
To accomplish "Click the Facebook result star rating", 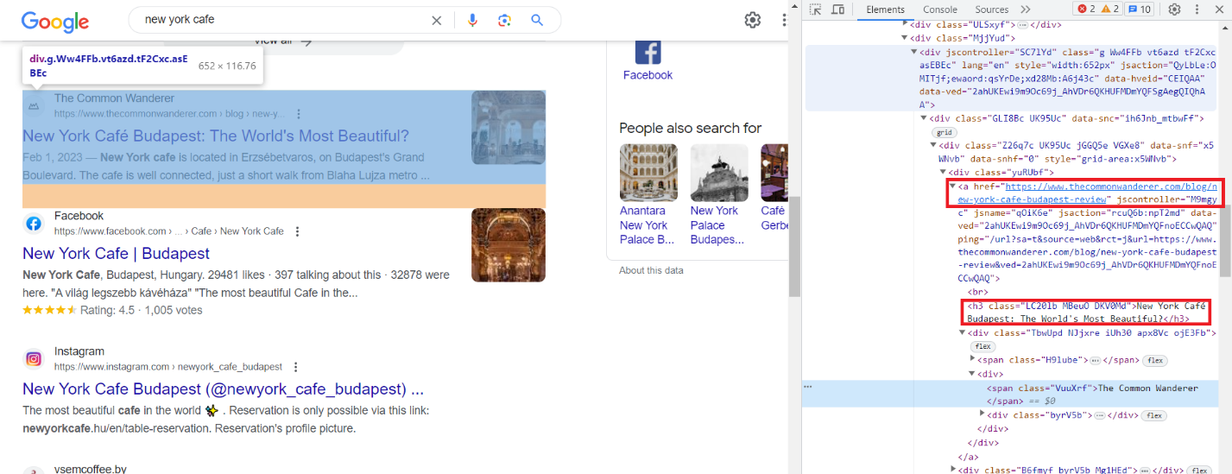I will [x=49, y=310].
